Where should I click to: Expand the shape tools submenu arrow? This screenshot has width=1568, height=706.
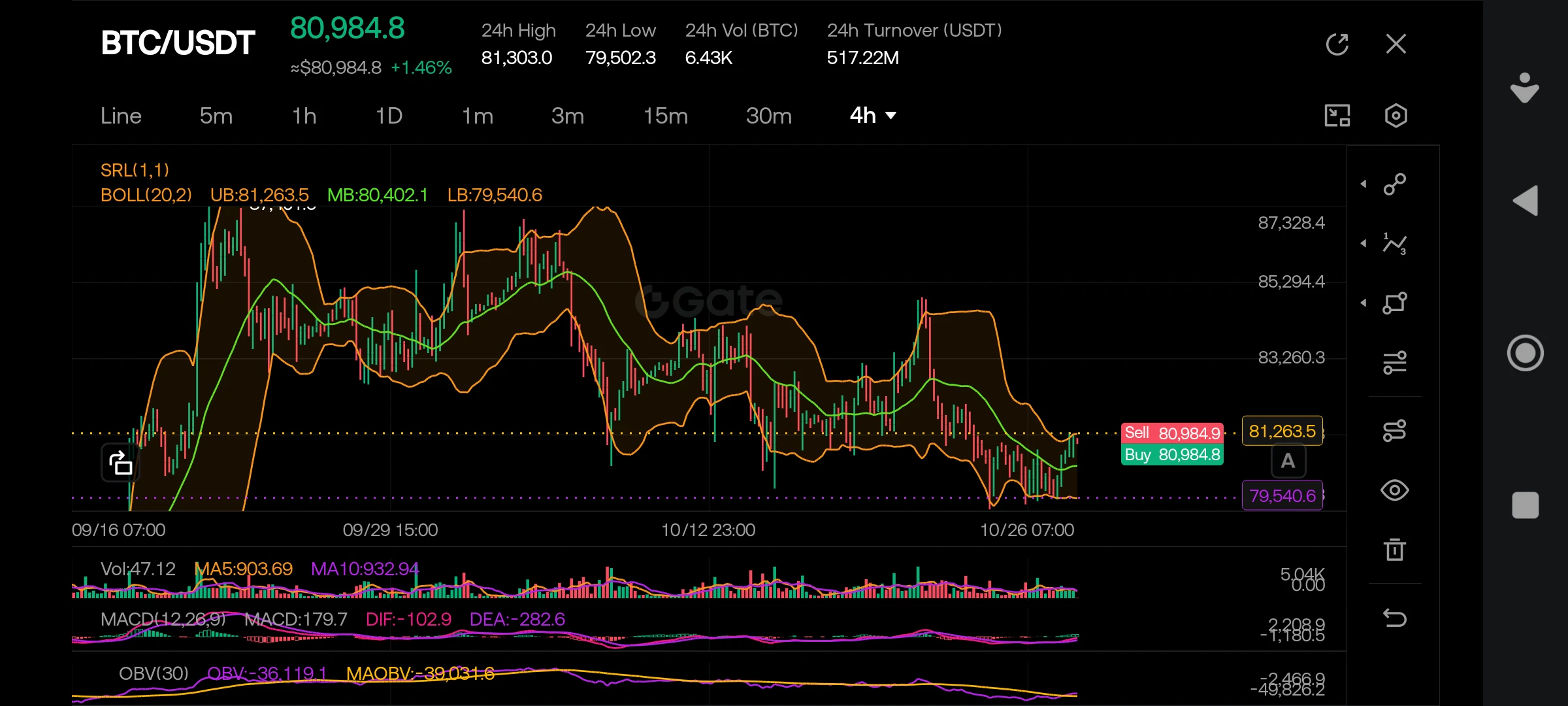coord(1364,303)
